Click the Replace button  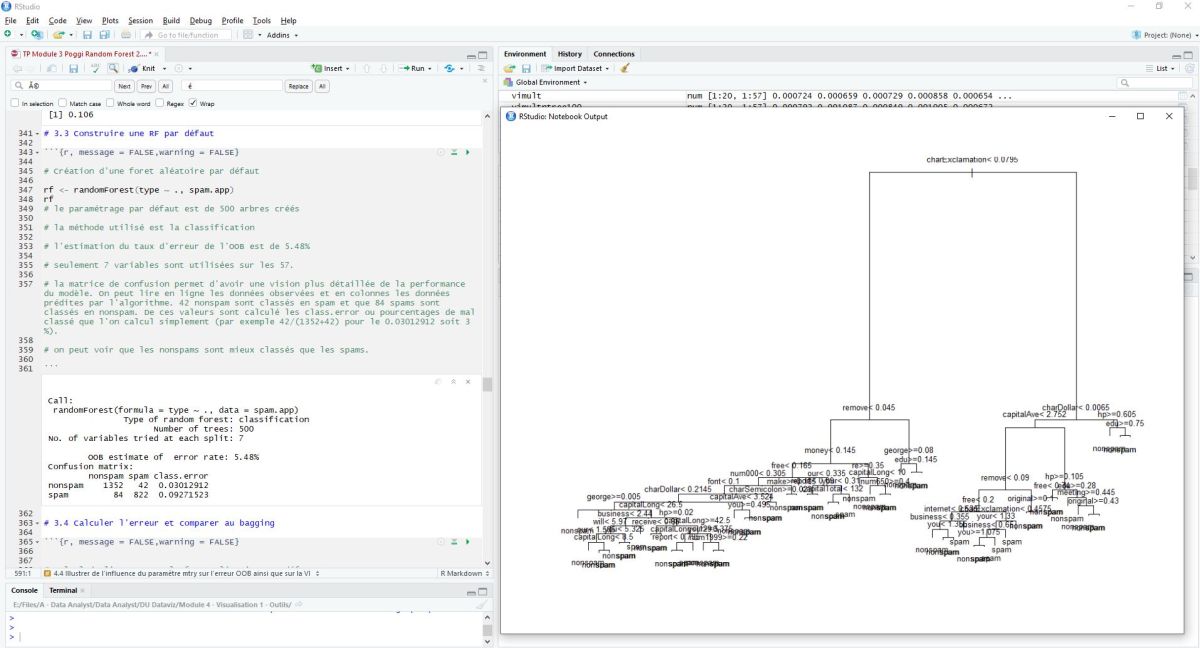(x=299, y=86)
